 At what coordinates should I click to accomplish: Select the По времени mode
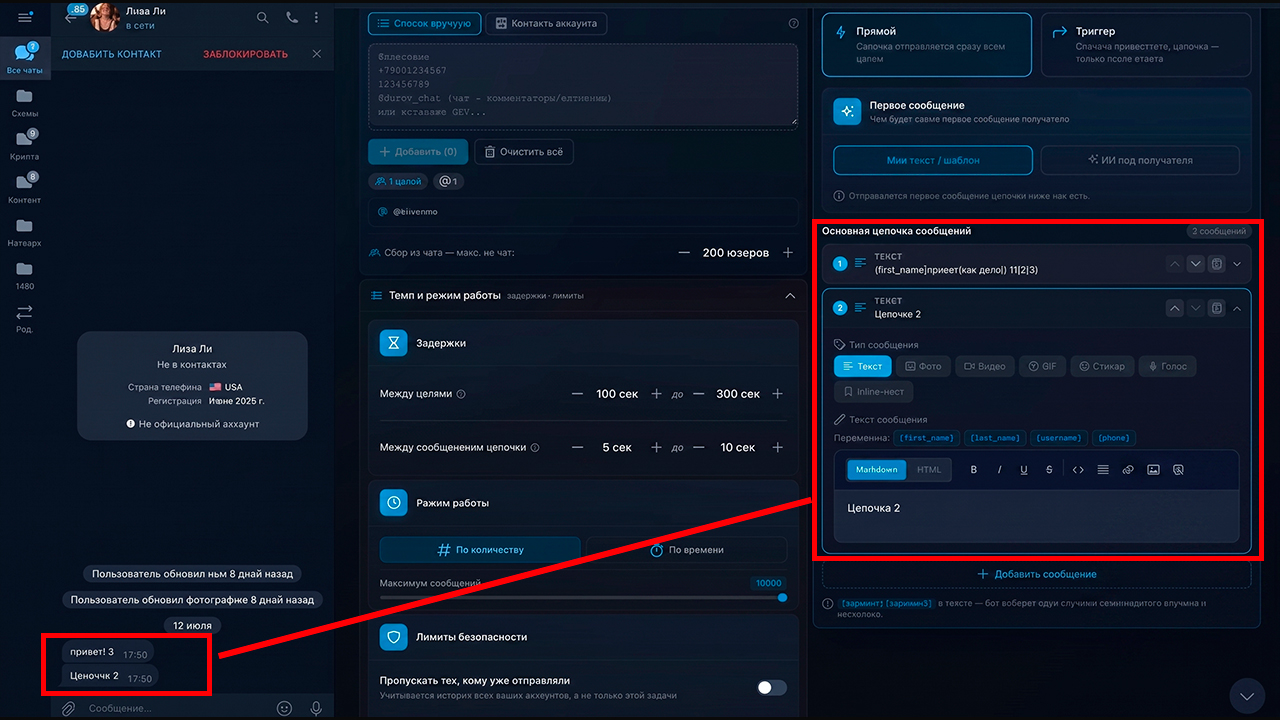point(686,549)
